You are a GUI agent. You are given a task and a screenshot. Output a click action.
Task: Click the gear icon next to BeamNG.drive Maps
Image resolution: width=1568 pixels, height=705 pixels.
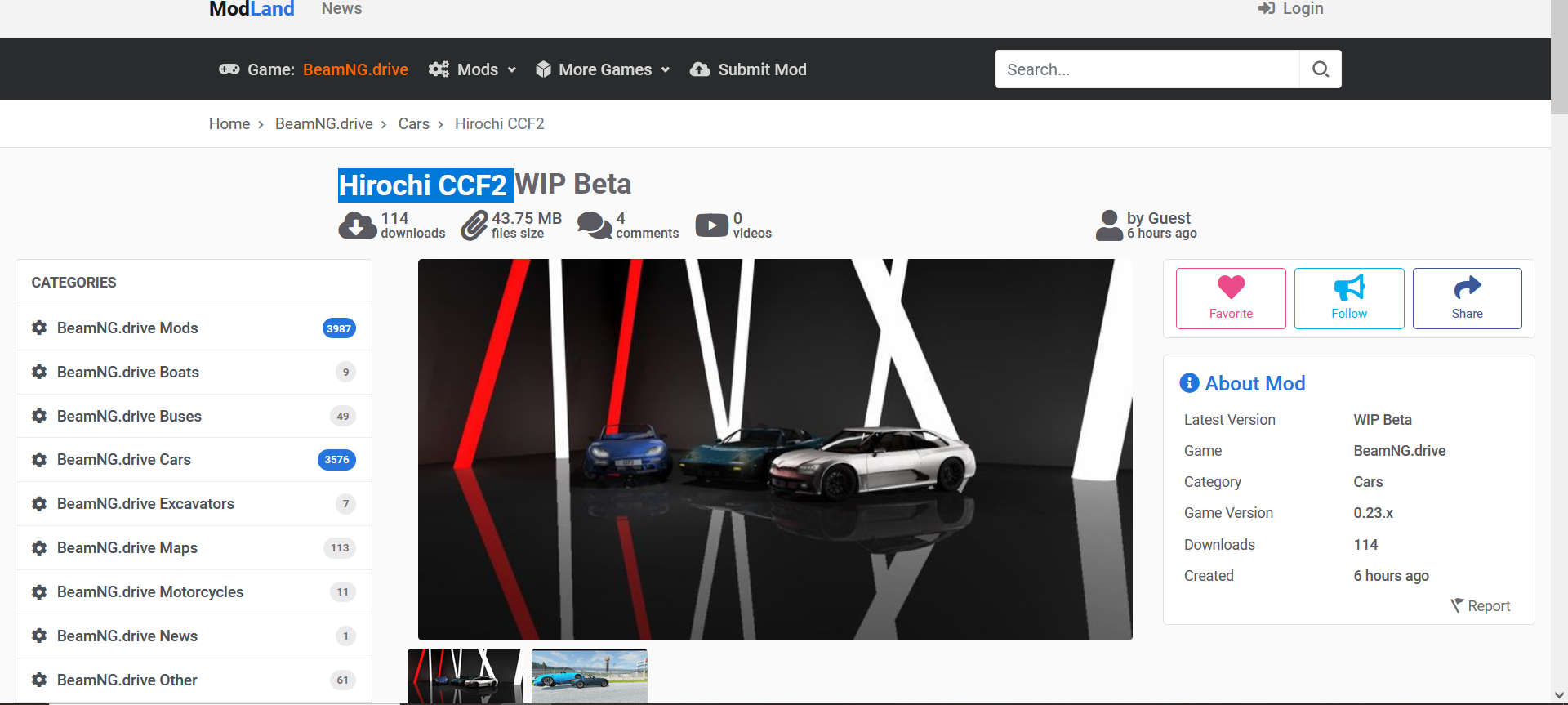(x=39, y=547)
